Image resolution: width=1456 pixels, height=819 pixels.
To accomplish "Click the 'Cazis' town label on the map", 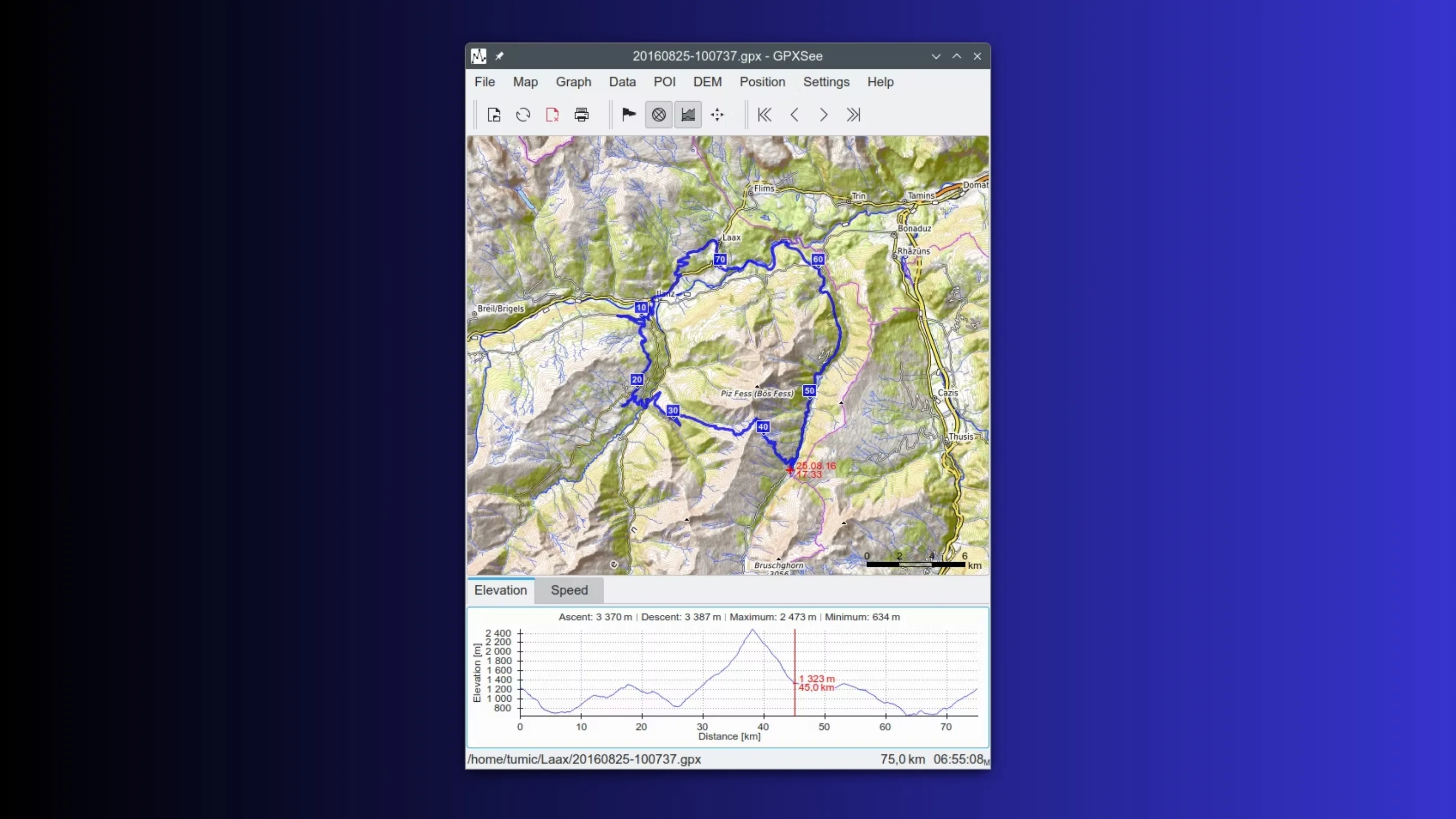I will coord(948,393).
